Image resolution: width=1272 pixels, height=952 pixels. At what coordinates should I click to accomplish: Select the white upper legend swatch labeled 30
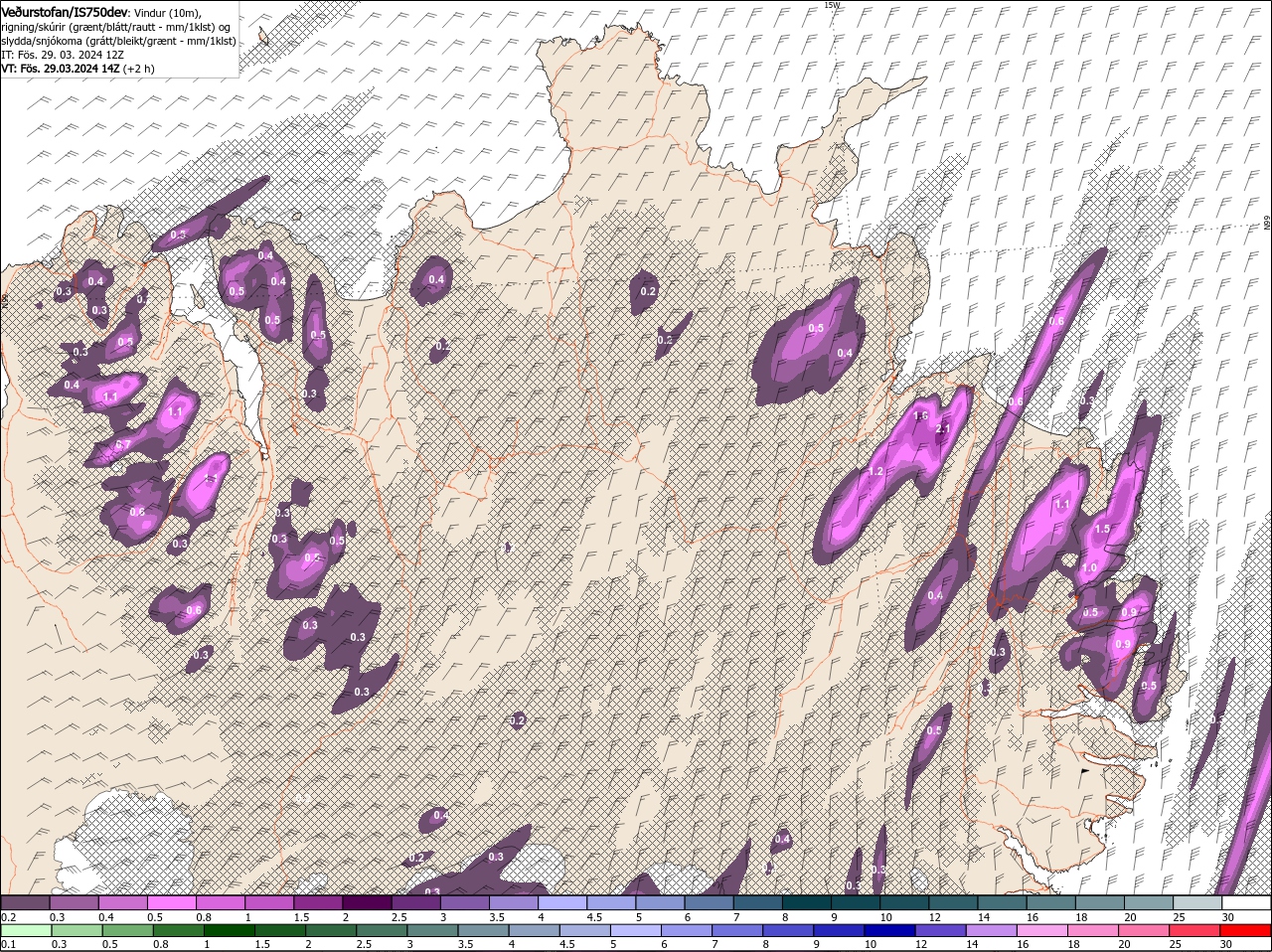pos(1247,903)
